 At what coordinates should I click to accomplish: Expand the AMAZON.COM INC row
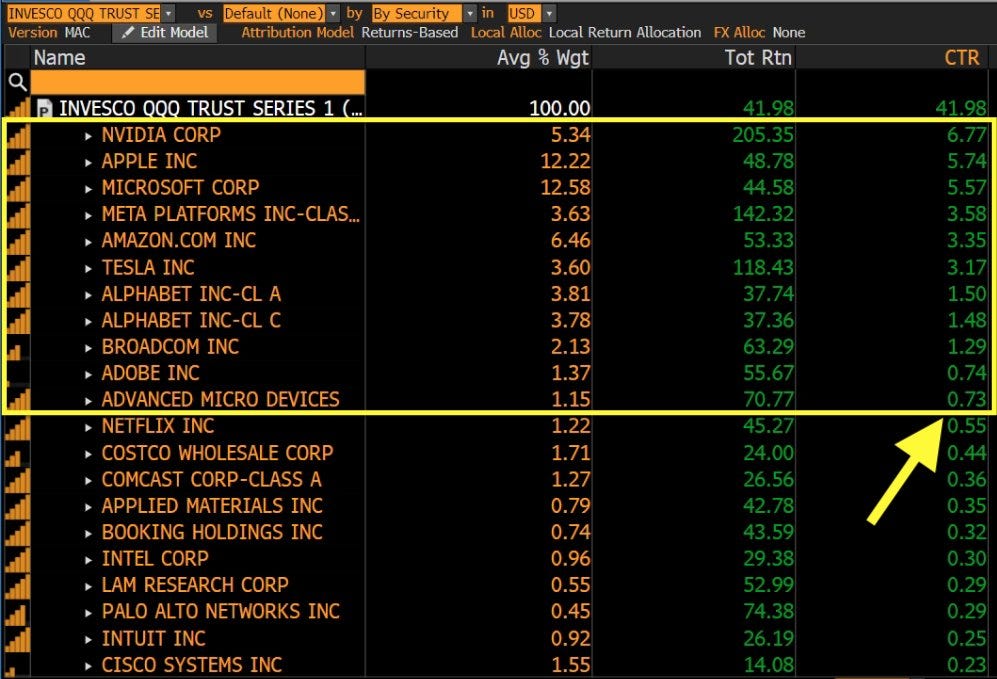88,242
